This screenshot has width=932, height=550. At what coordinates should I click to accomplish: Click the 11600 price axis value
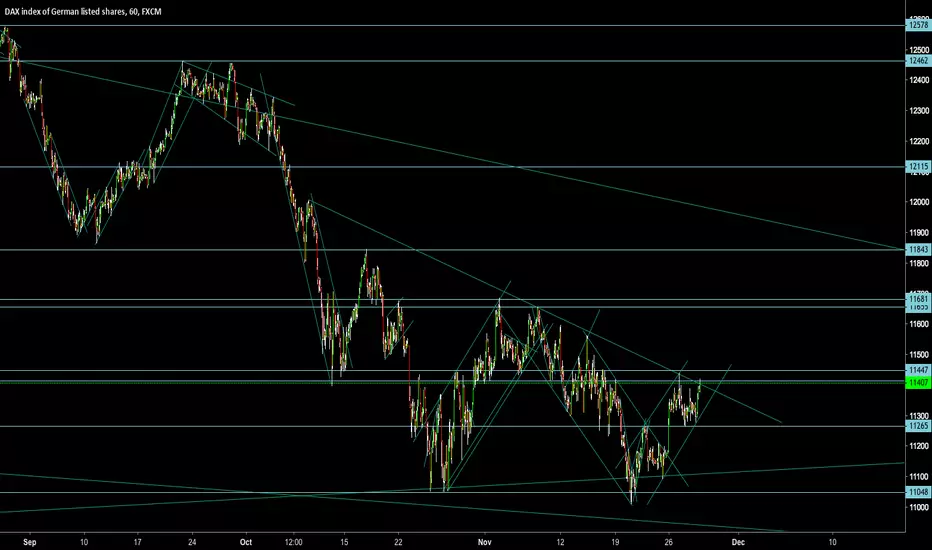(x=918, y=324)
